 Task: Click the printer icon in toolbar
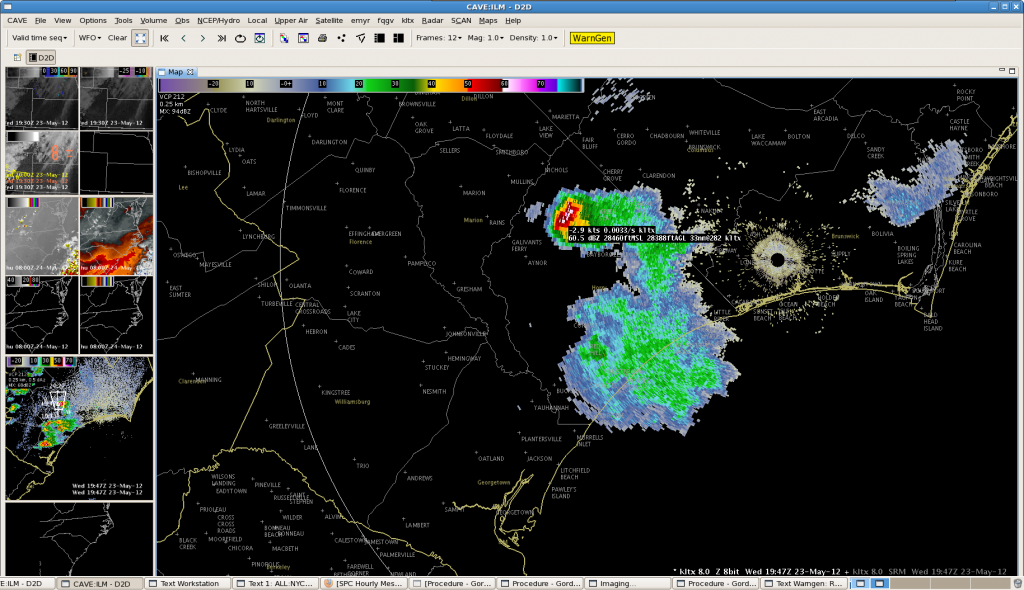pos(322,38)
